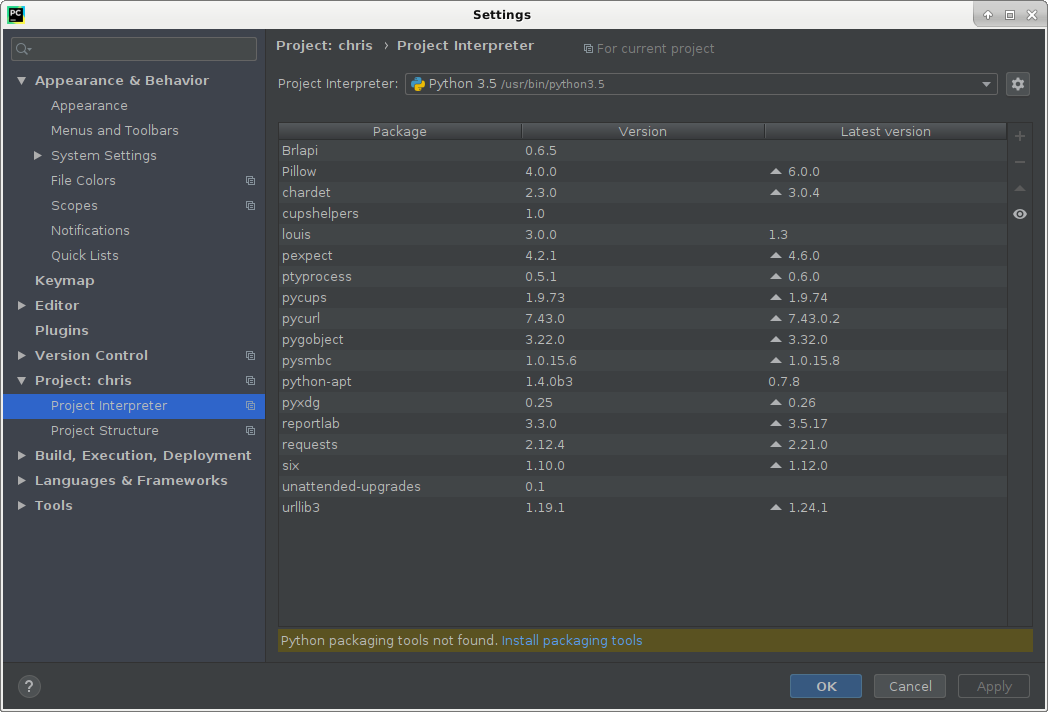
Task: Click the Apply button
Action: tap(994, 686)
